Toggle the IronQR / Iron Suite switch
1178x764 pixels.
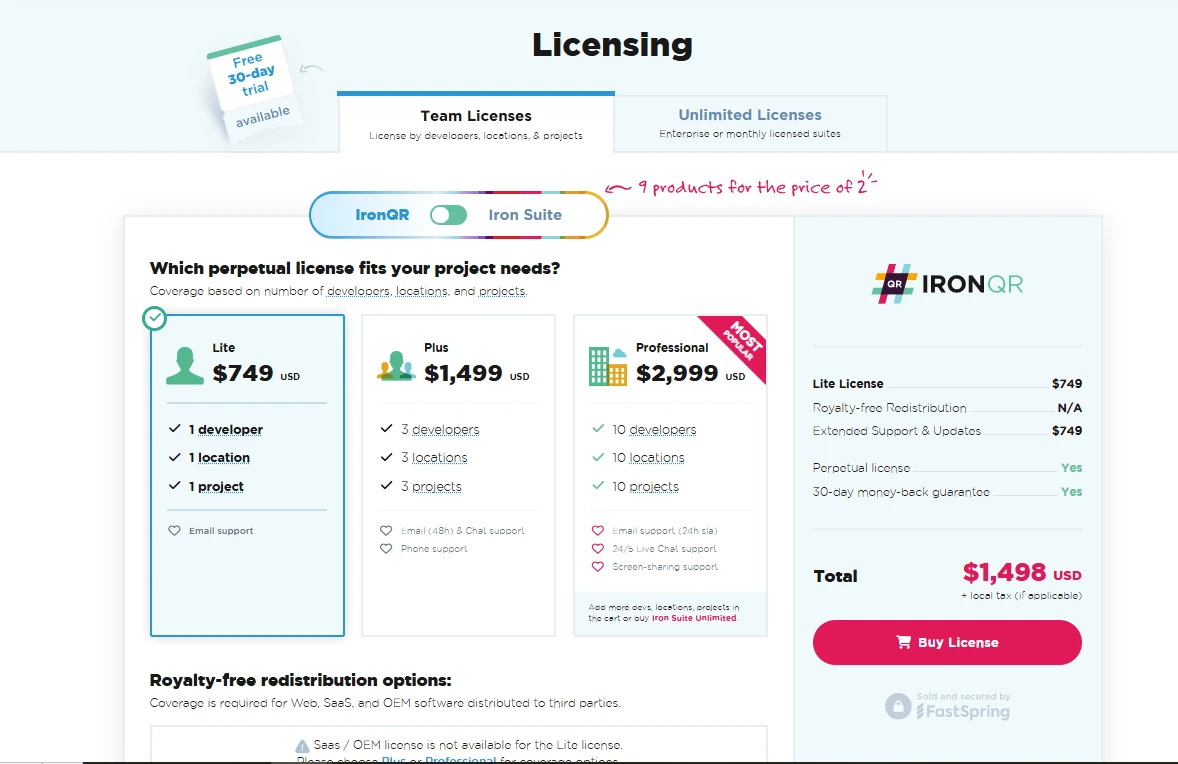449,215
